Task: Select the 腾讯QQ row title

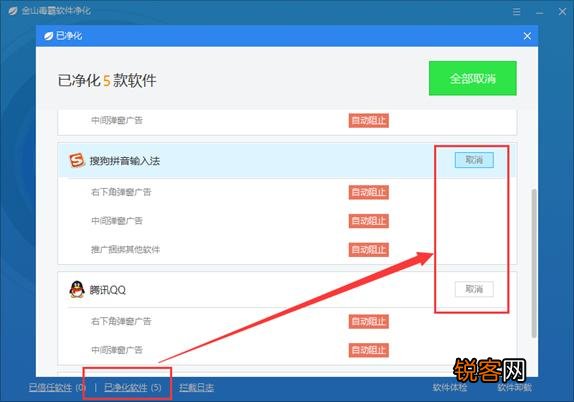Action: (108, 290)
